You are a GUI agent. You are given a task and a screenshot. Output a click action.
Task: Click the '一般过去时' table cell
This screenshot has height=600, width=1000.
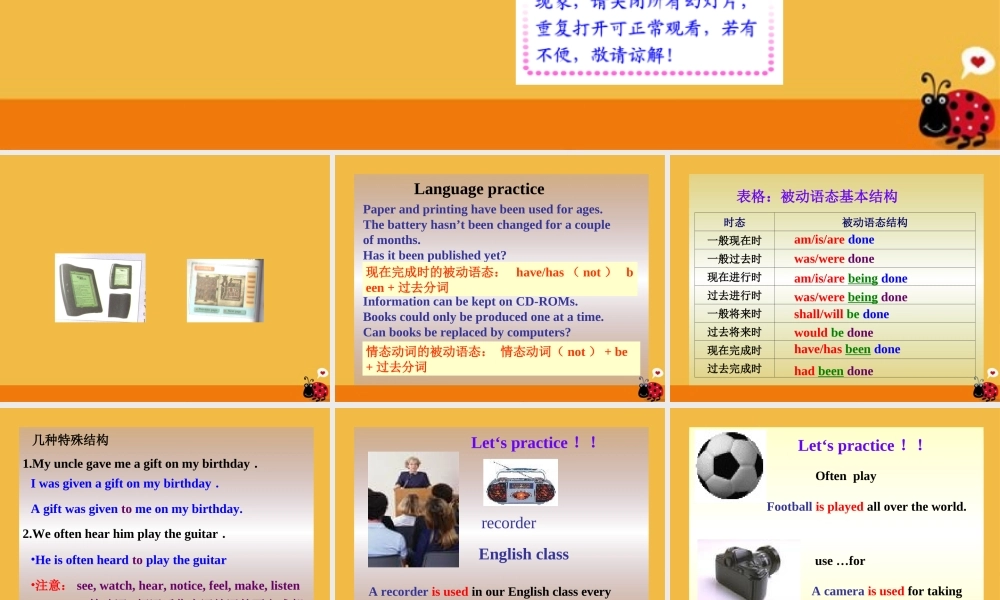(x=734, y=259)
